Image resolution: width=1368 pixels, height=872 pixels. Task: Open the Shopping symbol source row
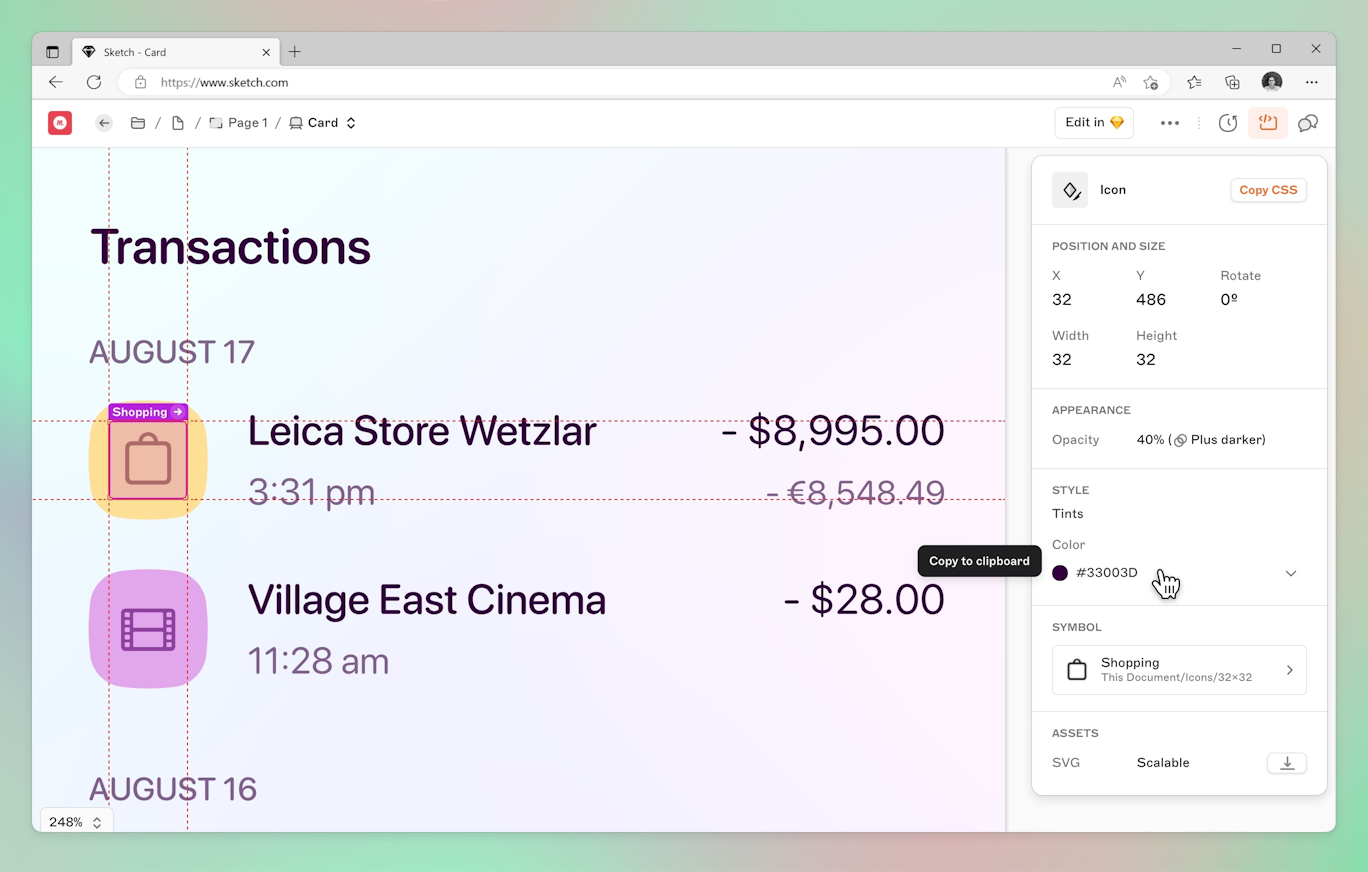point(1179,670)
